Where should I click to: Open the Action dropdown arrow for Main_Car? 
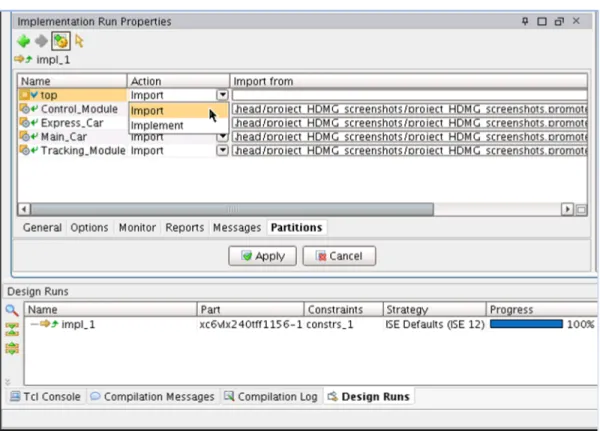pyautogui.click(x=222, y=137)
